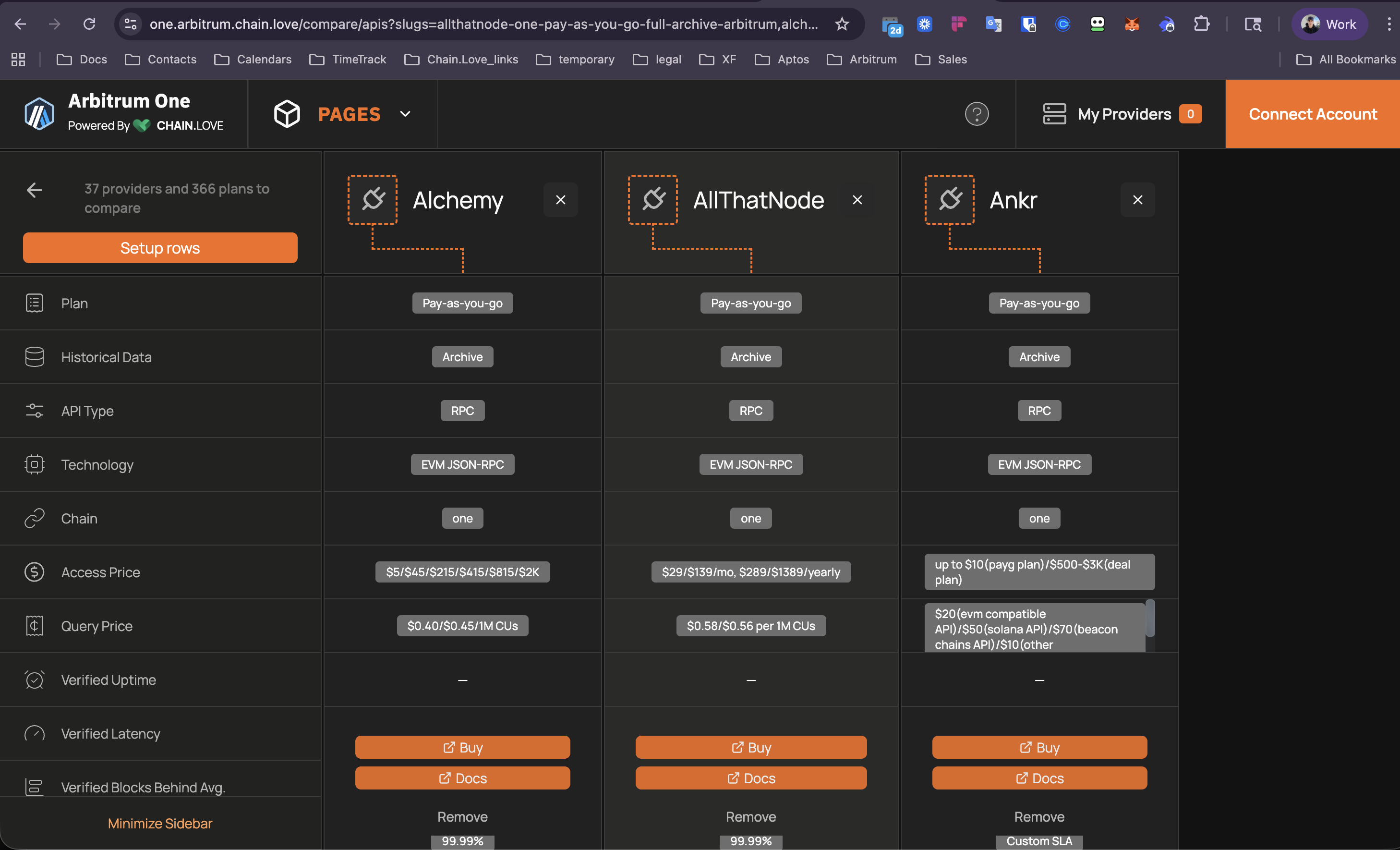Click the Minimize Sidebar link

coord(160,823)
